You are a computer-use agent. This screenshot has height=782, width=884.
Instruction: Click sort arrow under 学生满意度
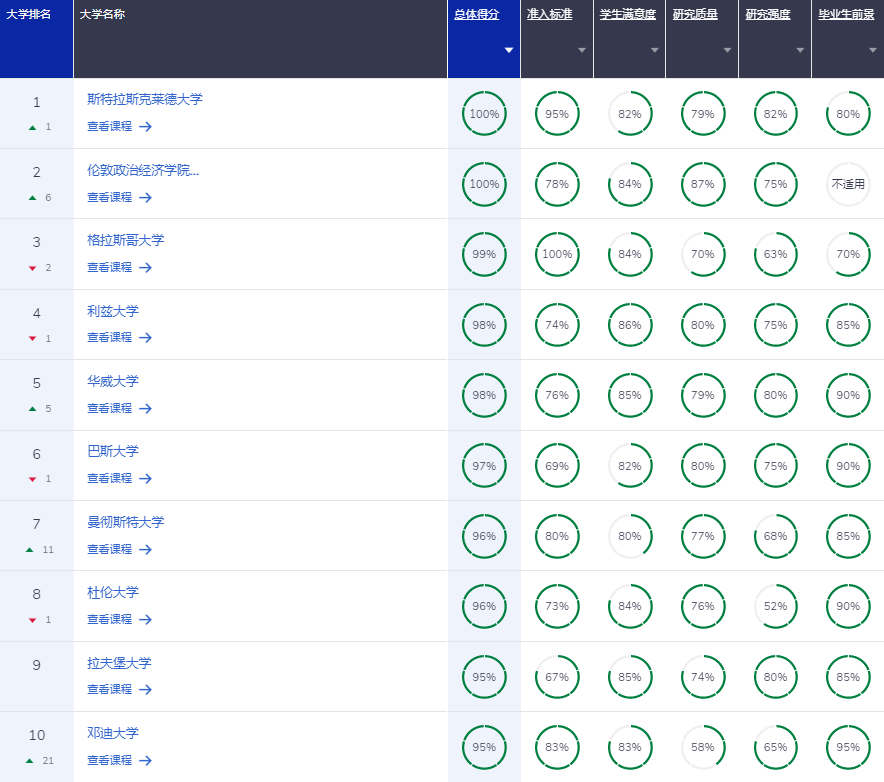(655, 50)
